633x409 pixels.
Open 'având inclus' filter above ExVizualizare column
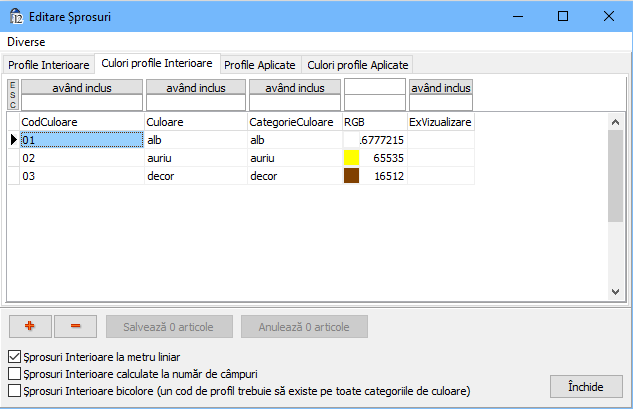[x=440, y=88]
